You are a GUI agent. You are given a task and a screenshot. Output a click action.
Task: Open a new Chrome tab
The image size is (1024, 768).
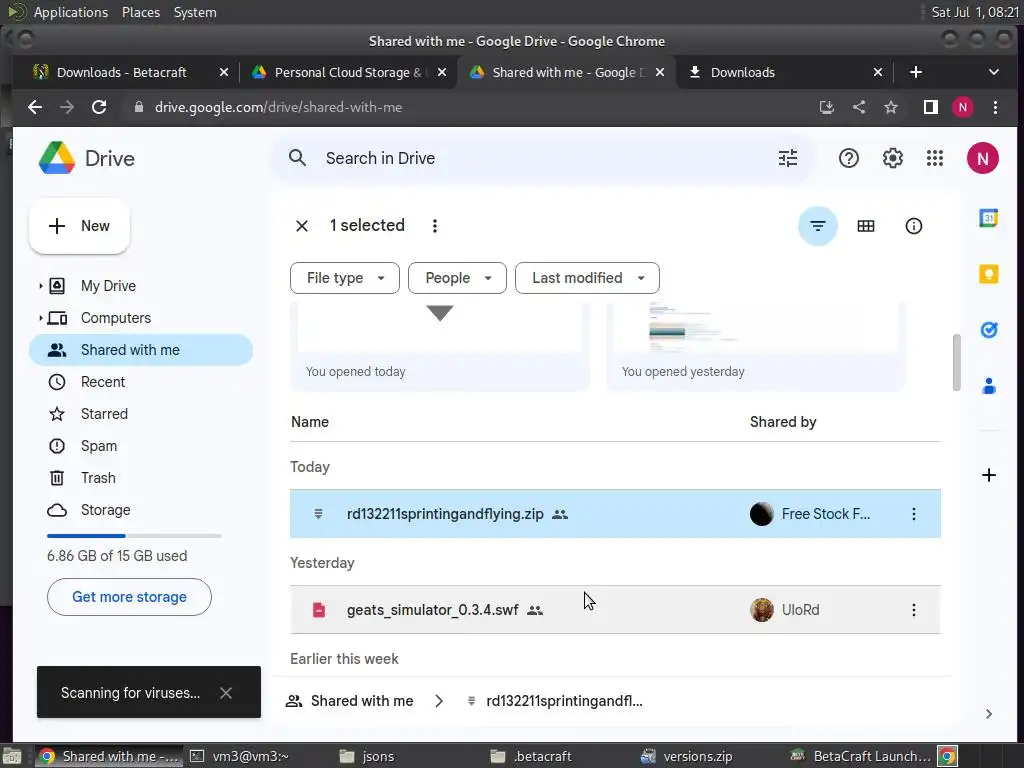(x=916, y=72)
